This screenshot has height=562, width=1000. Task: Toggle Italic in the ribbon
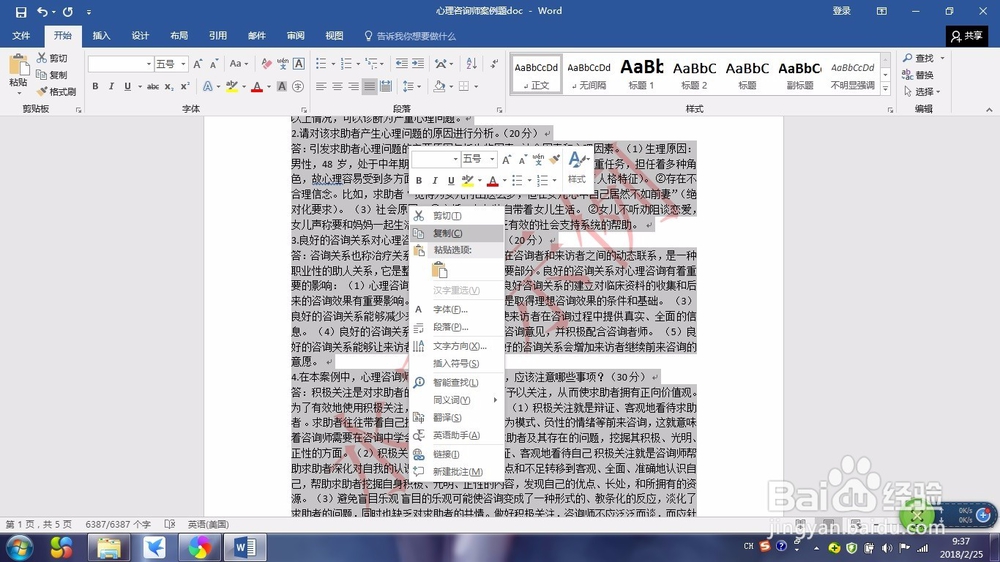111,86
